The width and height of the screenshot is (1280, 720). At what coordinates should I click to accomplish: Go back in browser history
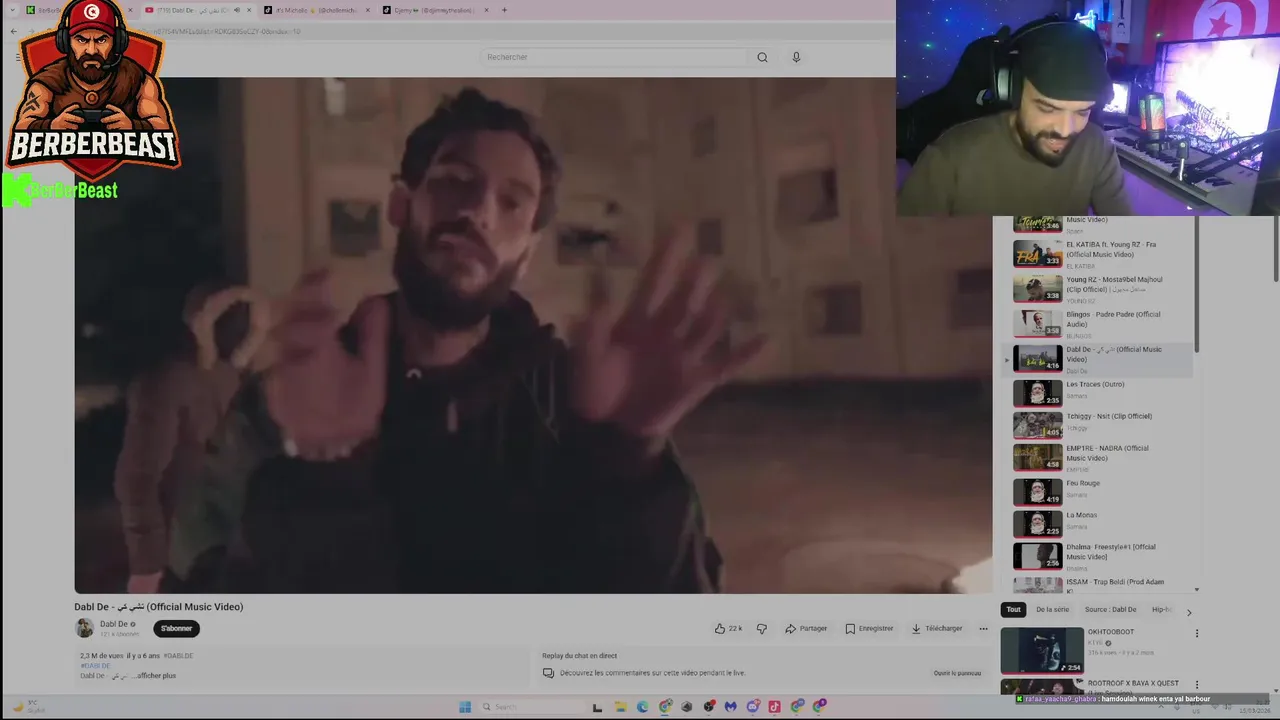pos(14,31)
